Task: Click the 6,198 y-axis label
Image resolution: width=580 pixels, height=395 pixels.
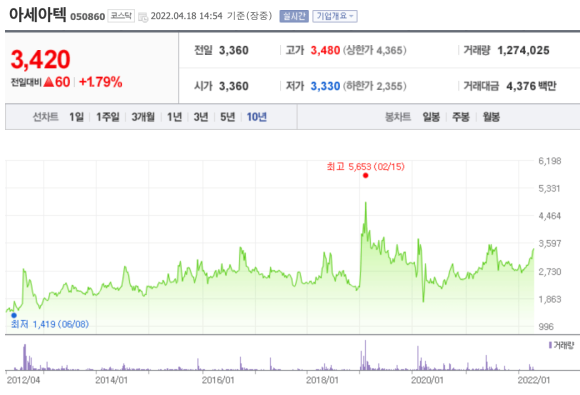Action: coord(550,161)
